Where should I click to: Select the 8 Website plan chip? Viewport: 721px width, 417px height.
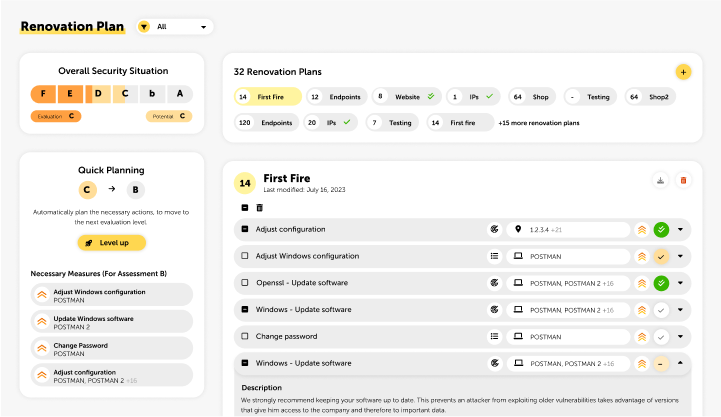[406, 97]
